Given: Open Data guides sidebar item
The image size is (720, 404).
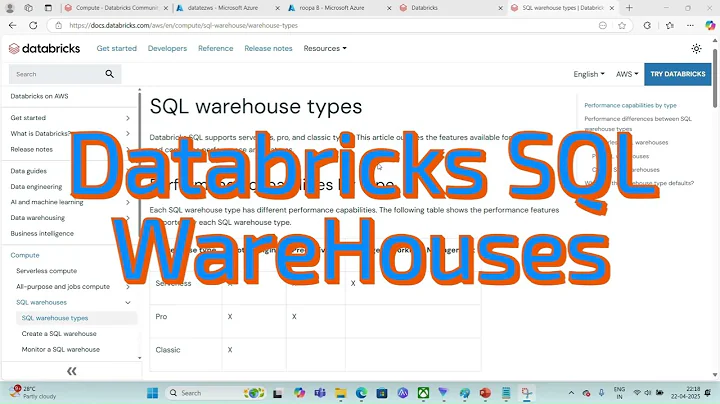Looking at the screenshot, I should coord(28,171).
